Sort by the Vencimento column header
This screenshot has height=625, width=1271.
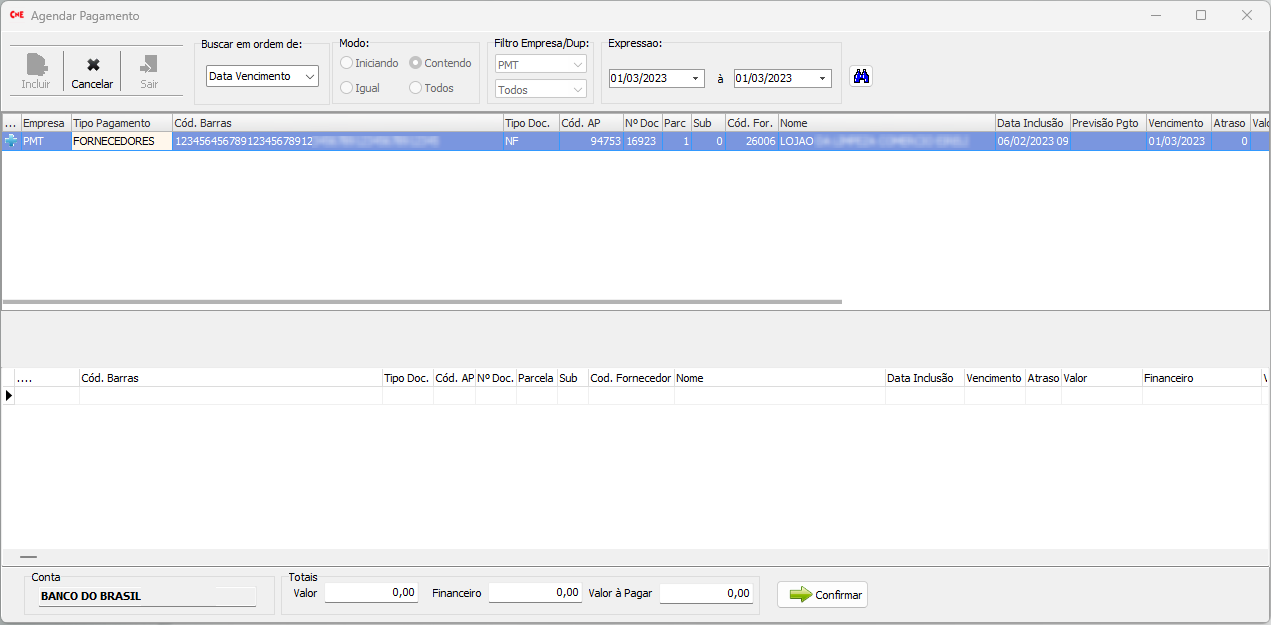[x=1176, y=123]
